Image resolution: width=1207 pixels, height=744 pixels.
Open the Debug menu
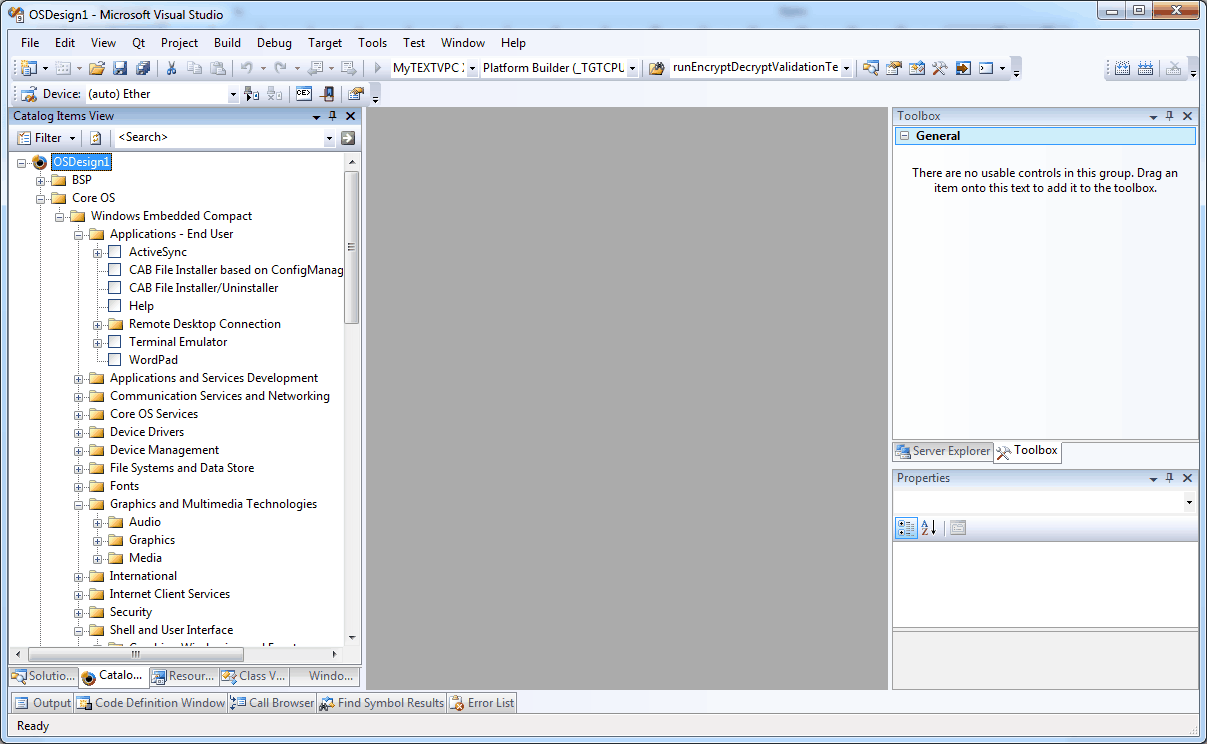(274, 43)
